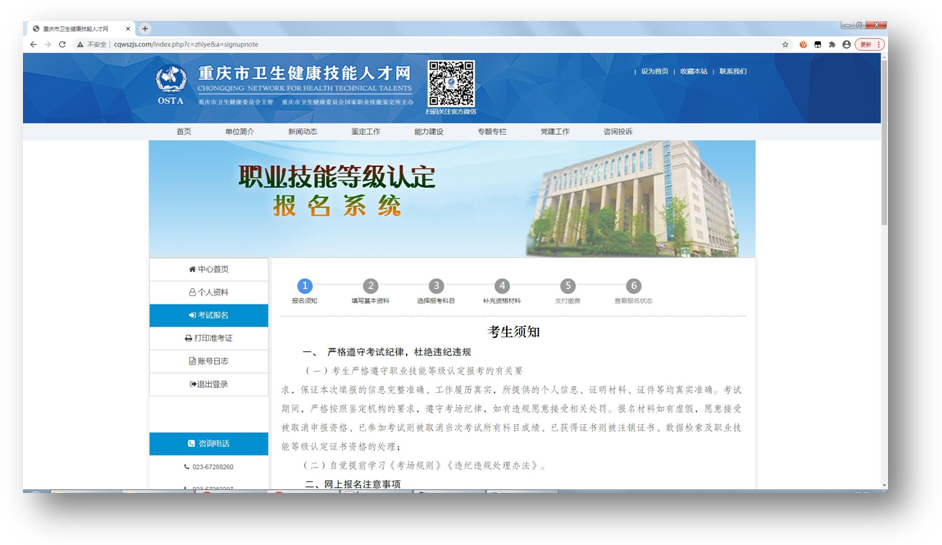This screenshot has width=942, height=545.
Task: Select 打印准考证 in the sidebar
Action: pos(209,338)
